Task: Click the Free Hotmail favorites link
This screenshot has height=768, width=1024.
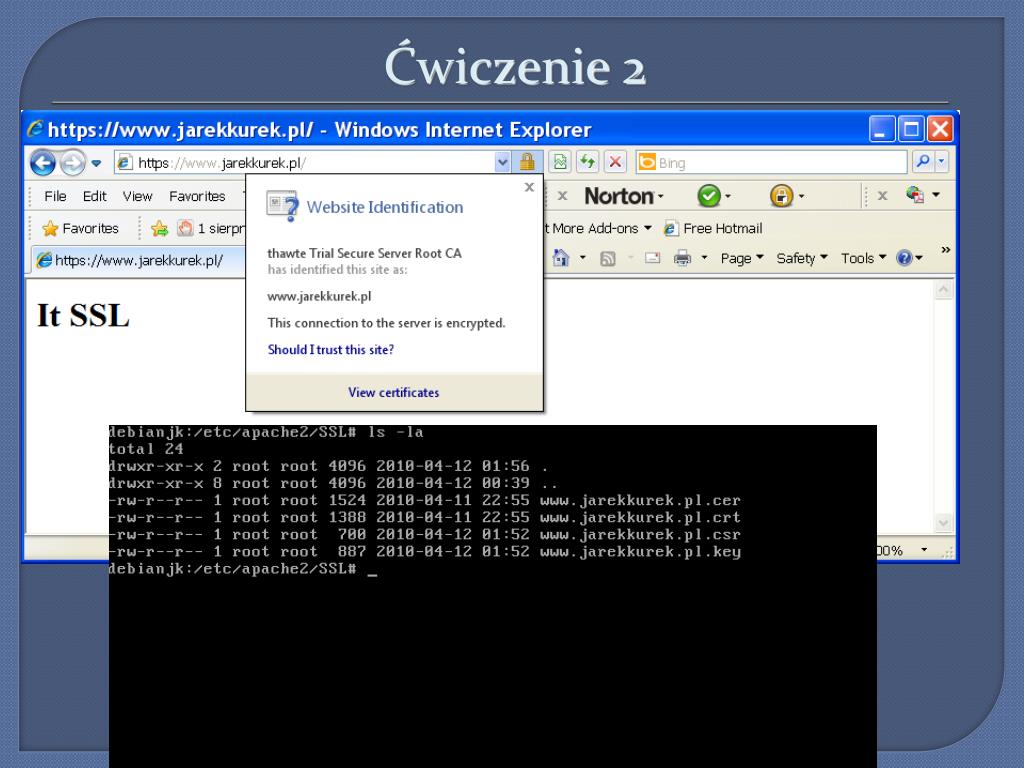Action: [712, 228]
